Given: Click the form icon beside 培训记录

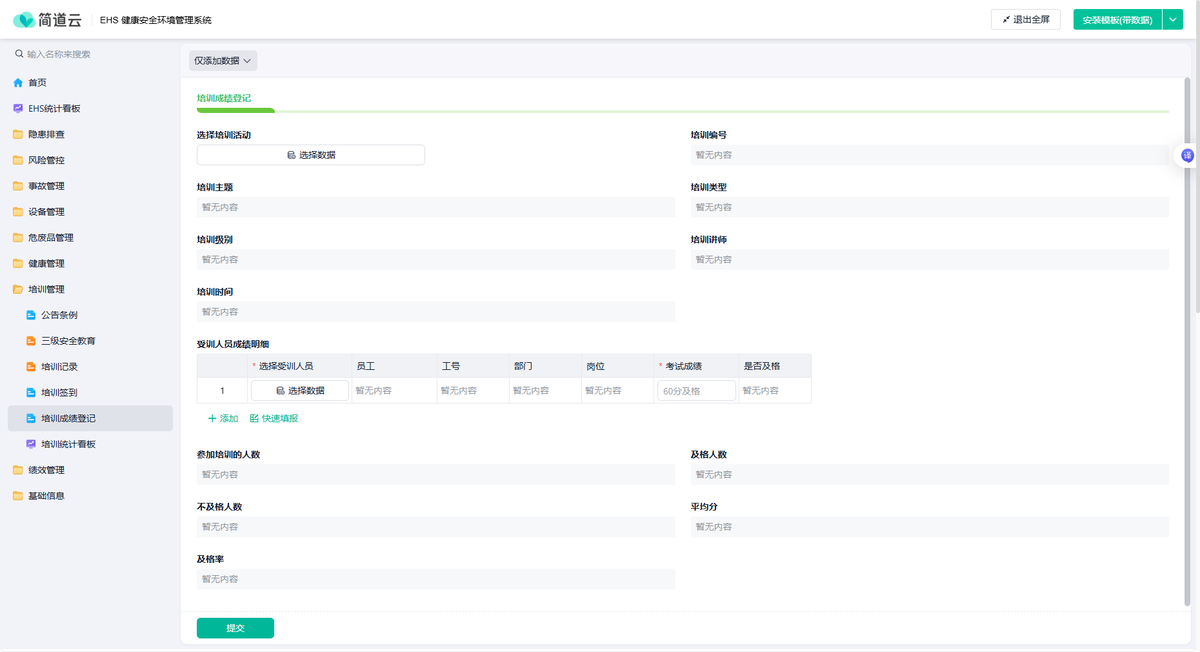Looking at the screenshot, I should point(31,367).
